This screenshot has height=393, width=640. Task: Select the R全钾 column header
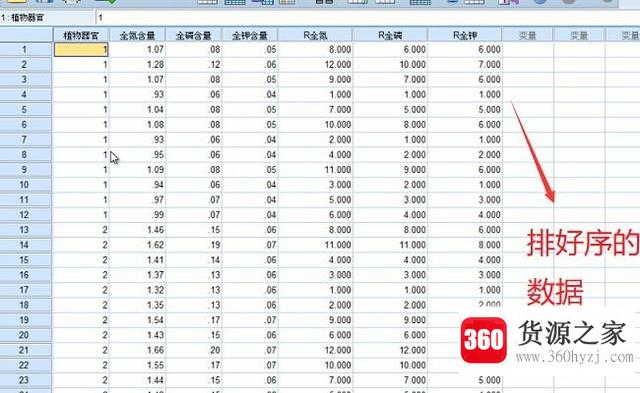coord(465,36)
